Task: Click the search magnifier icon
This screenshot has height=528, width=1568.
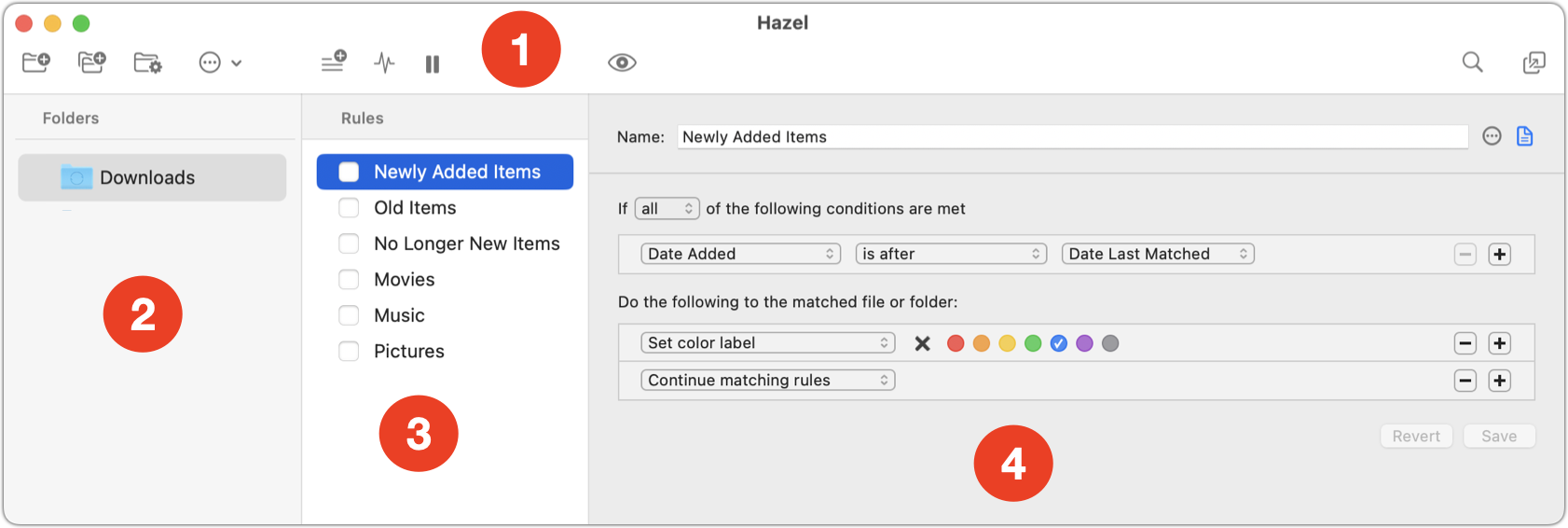Action: 1472,63
